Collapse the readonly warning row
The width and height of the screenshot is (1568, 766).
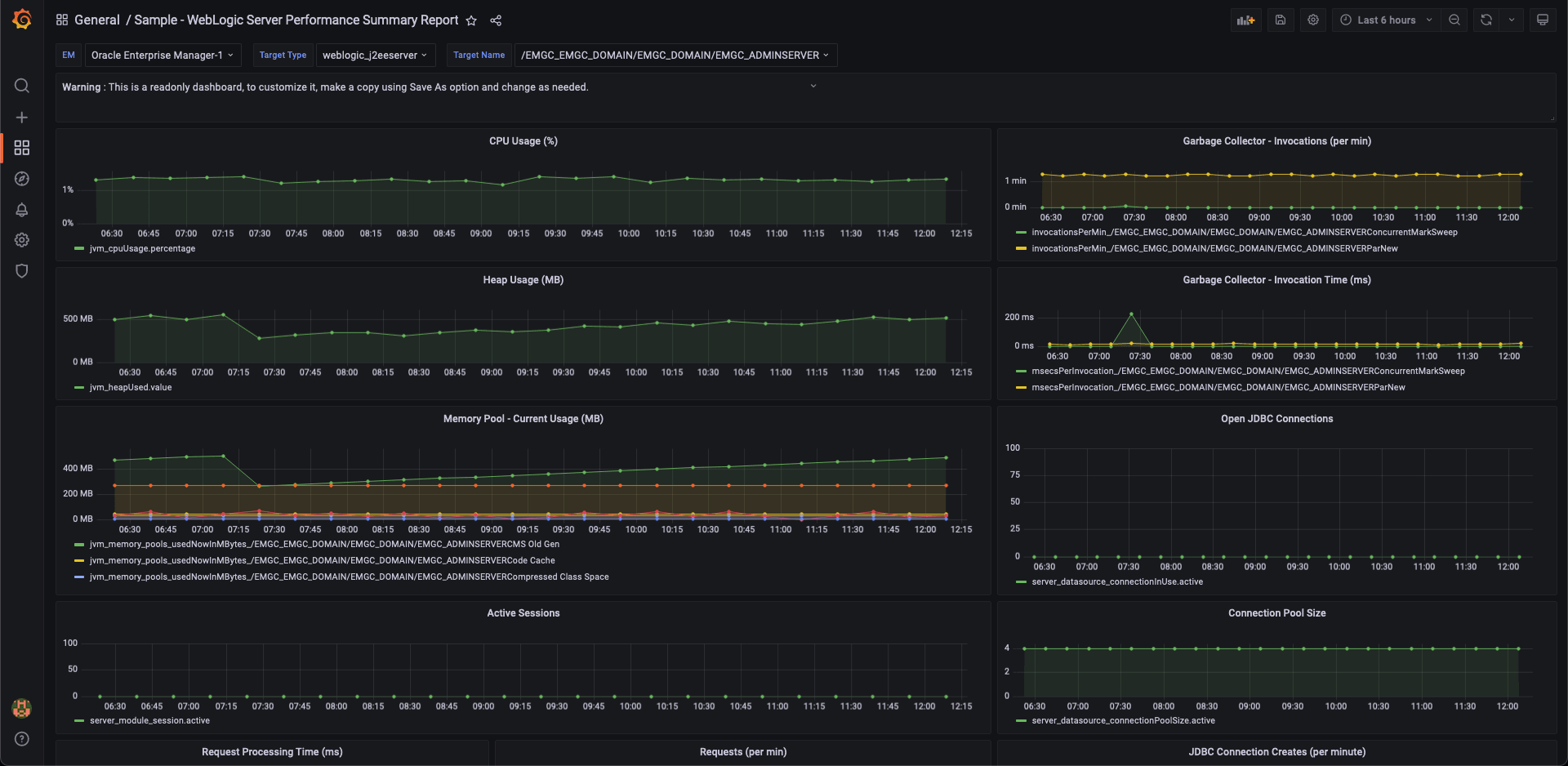813,85
